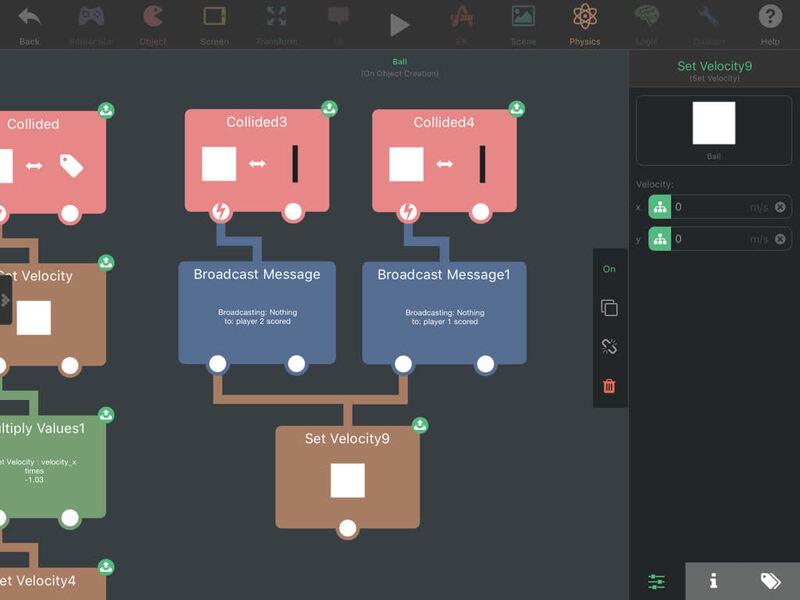Clear the velocity y value
The width and height of the screenshot is (800, 600).
[x=780, y=239]
